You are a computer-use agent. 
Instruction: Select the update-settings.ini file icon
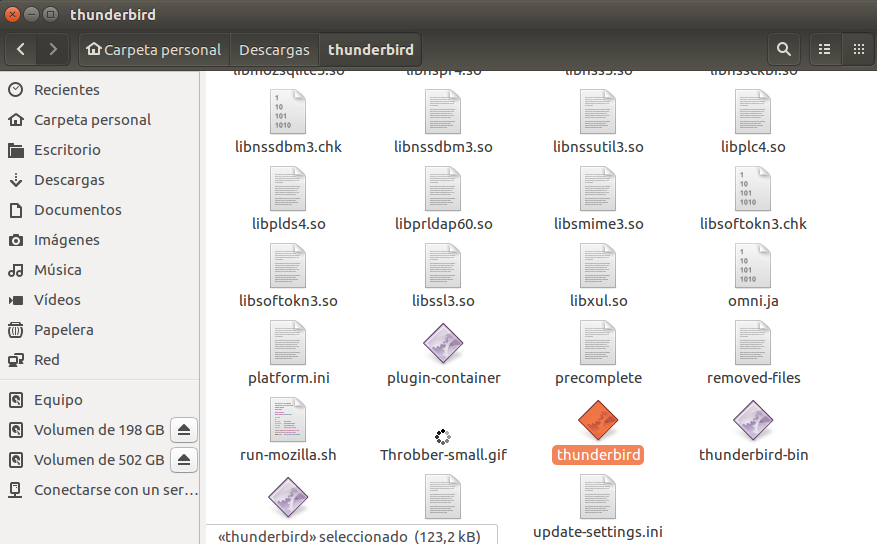click(x=598, y=497)
